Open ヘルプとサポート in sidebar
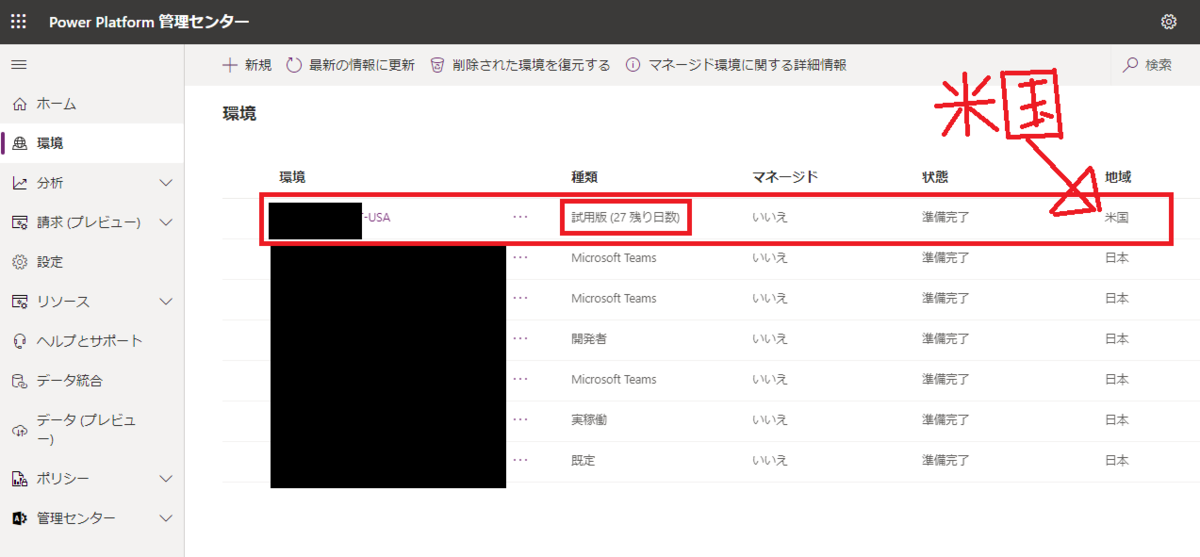1200x557 pixels. coord(92,341)
